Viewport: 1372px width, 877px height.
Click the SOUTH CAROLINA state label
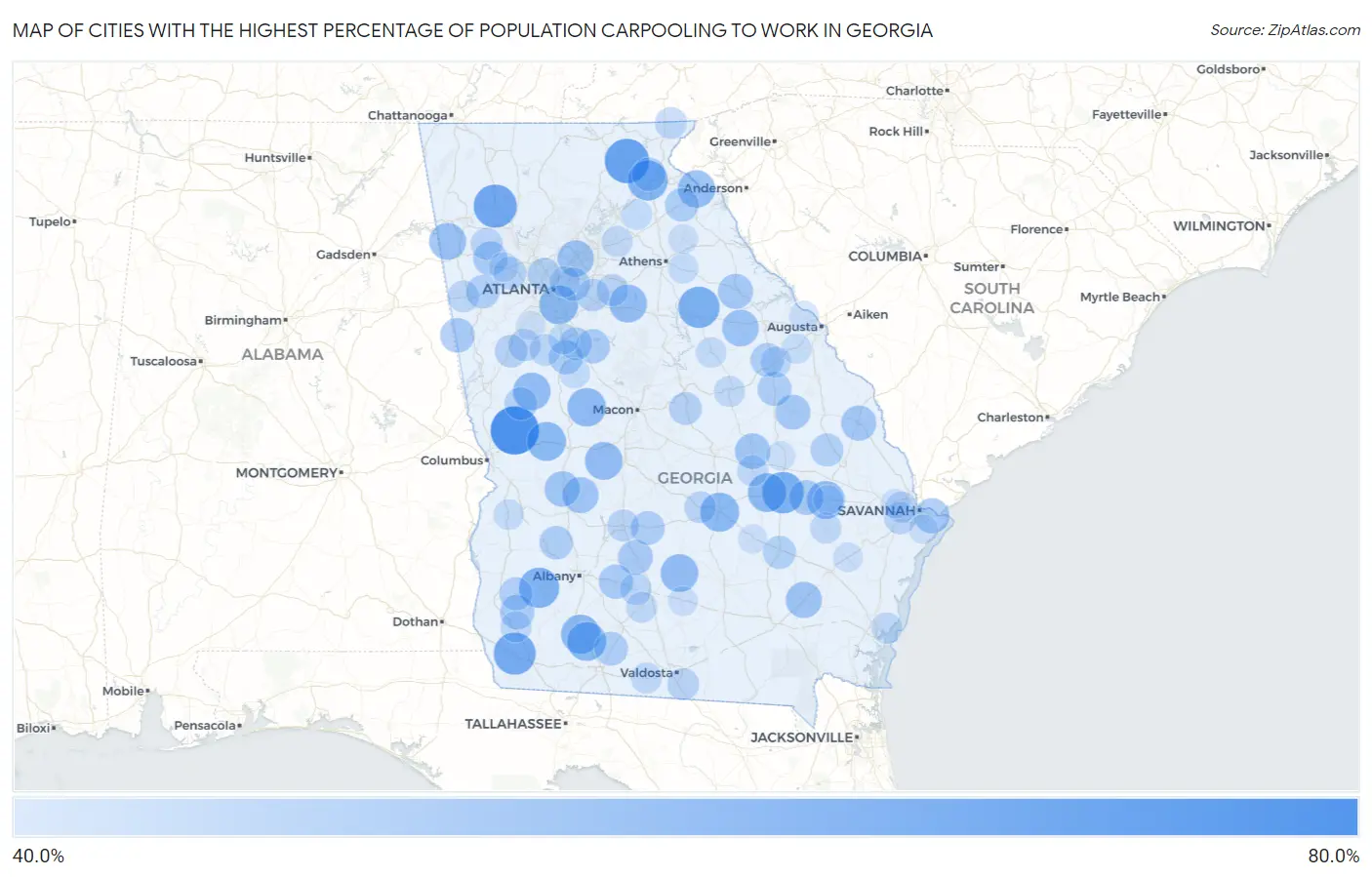(992, 298)
